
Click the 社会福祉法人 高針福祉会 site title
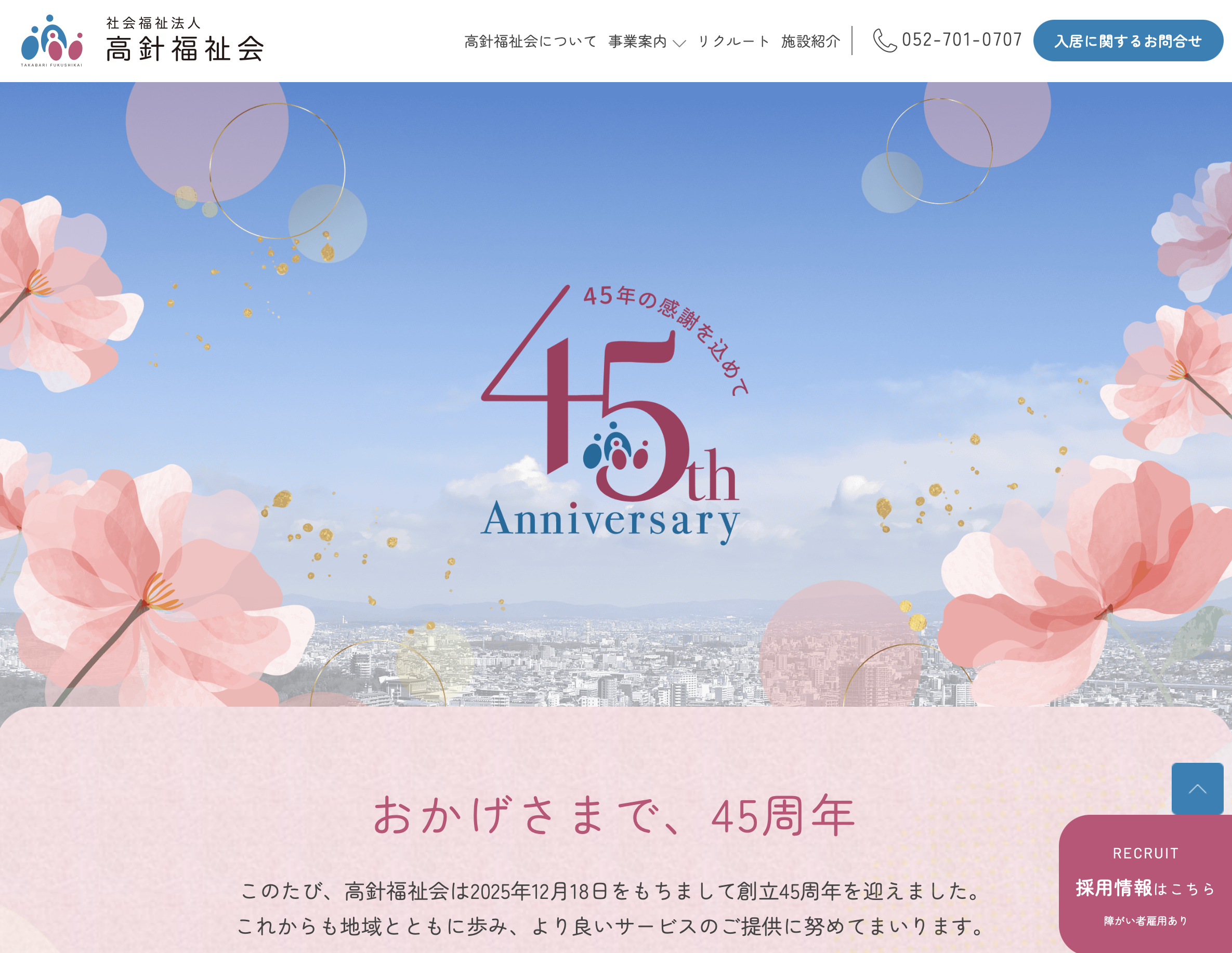click(185, 39)
